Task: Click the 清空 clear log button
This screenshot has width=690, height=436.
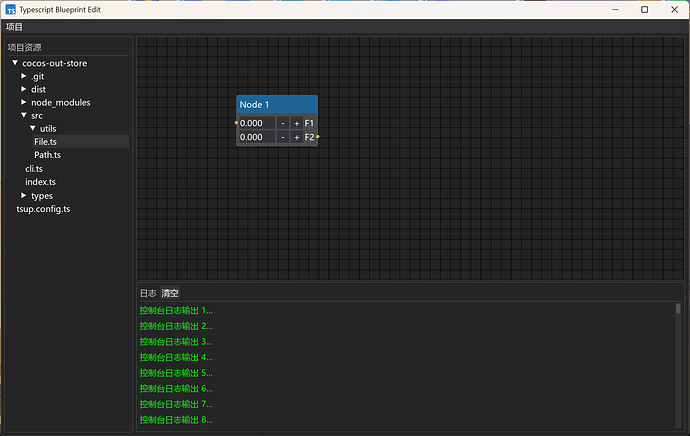Action: pyautogui.click(x=170, y=293)
